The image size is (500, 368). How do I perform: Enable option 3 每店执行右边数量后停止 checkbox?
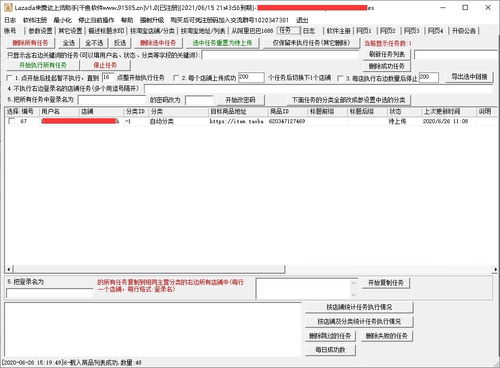point(340,78)
